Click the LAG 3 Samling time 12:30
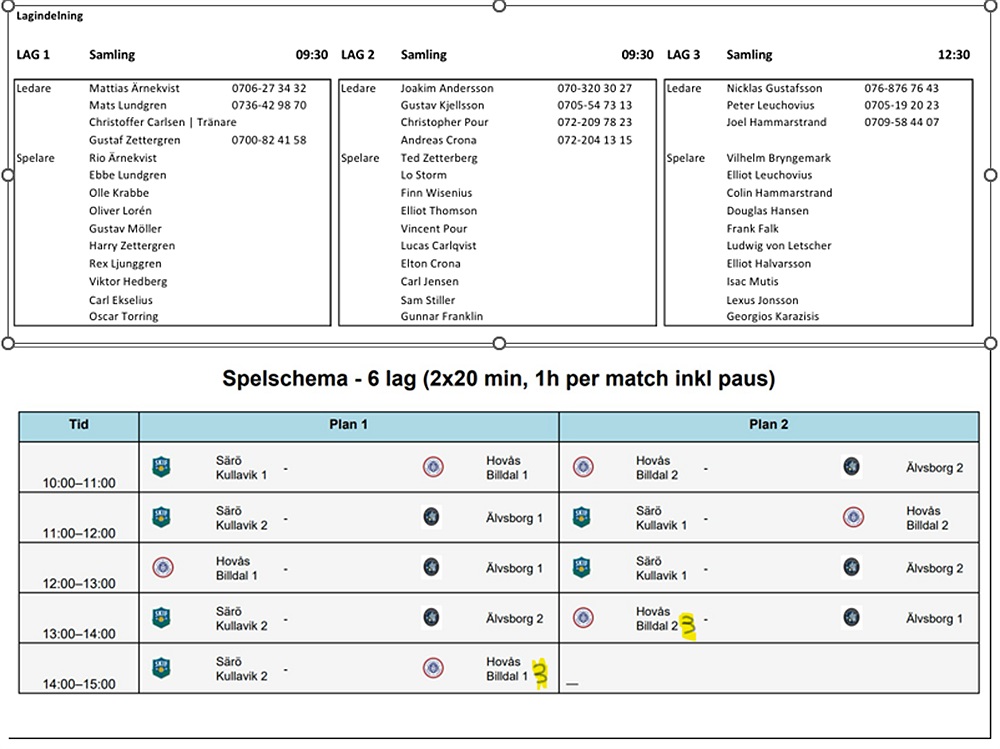 (x=953, y=55)
